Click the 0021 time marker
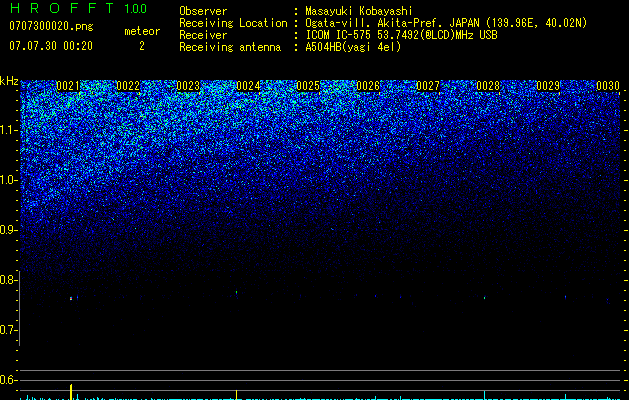 (68, 86)
